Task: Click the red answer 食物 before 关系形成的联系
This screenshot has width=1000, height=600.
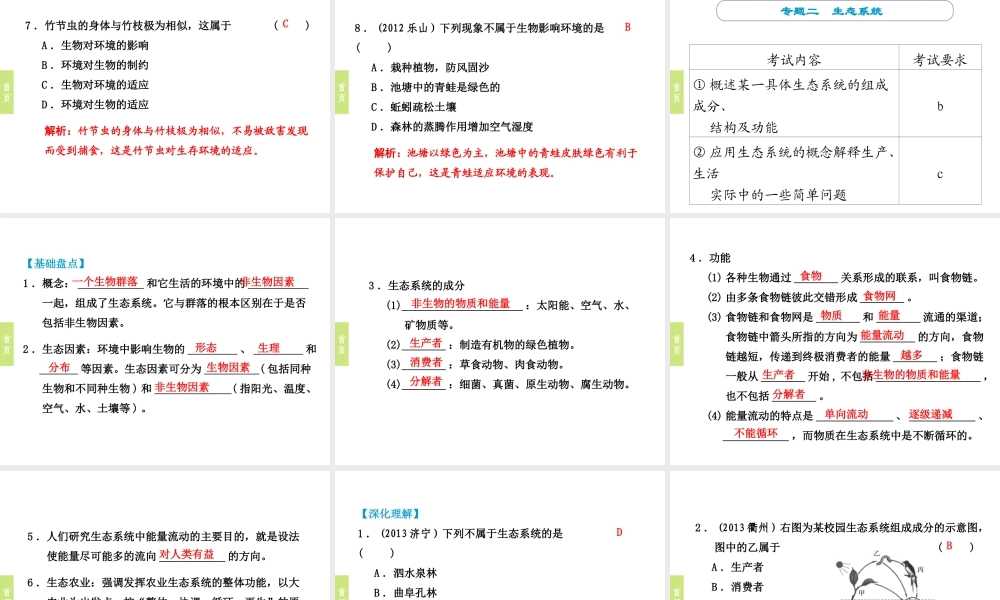Action: coord(811,276)
